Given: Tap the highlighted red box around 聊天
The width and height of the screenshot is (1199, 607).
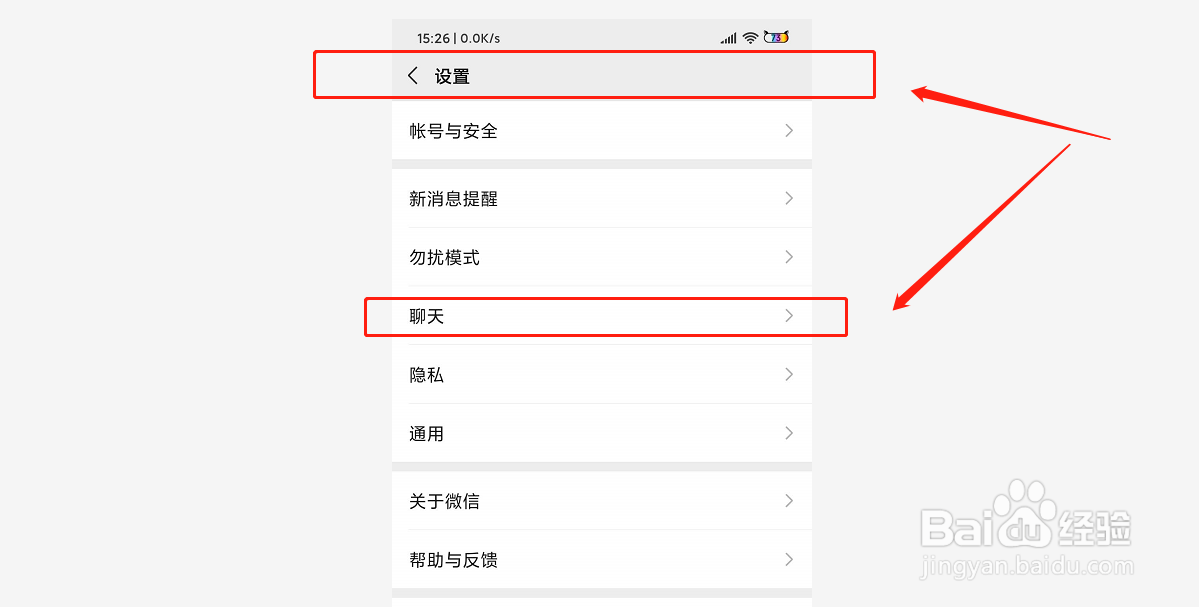Looking at the screenshot, I should (606, 317).
